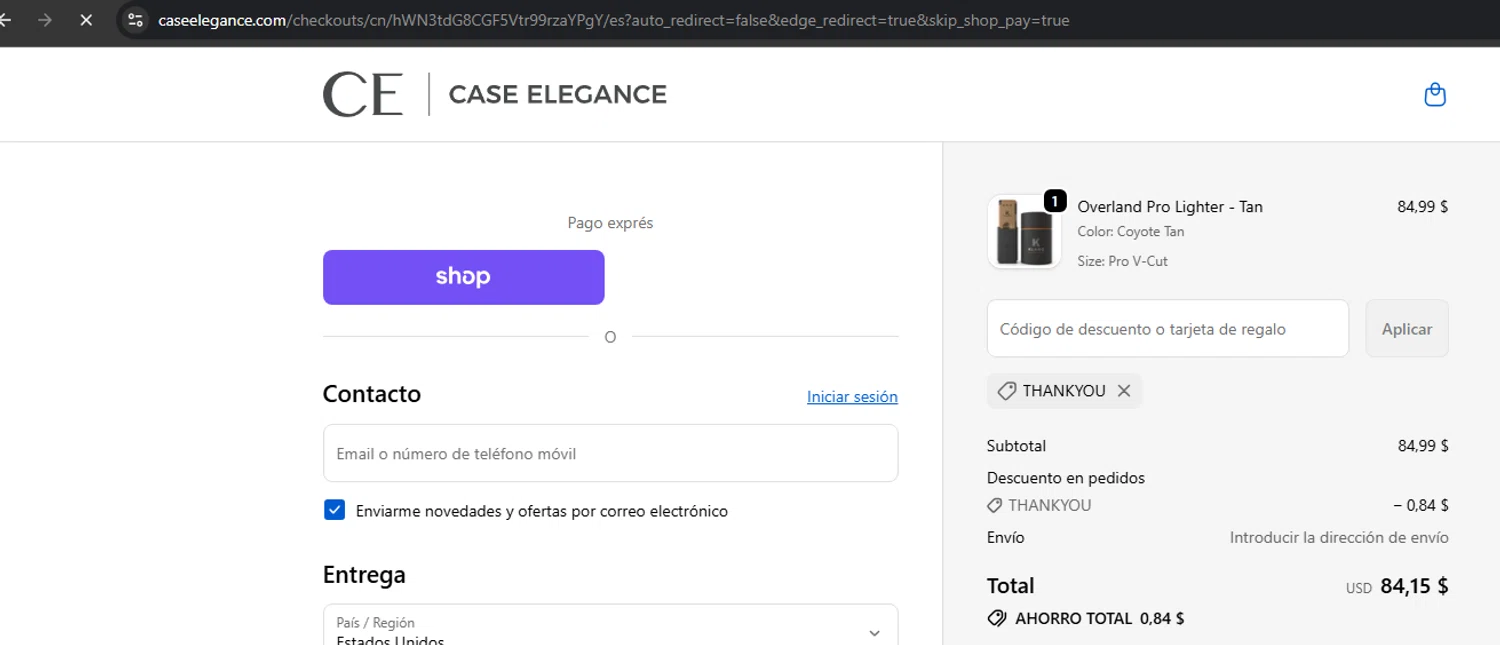This screenshot has width=1500, height=645.
Task: Click the discount tag icon beside THANKYOU chip
Action: 1007,391
